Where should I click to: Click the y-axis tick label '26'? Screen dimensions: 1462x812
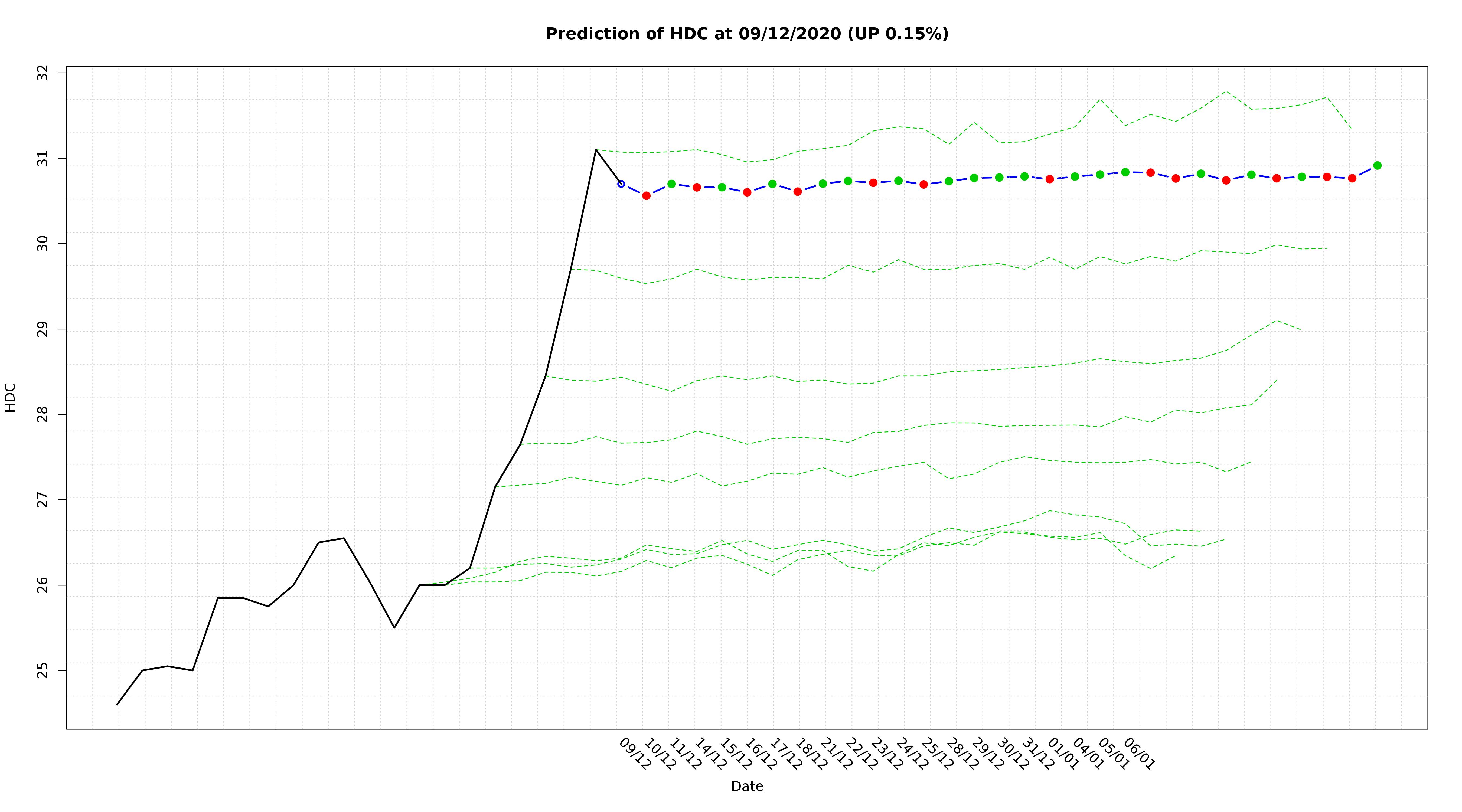(43, 585)
